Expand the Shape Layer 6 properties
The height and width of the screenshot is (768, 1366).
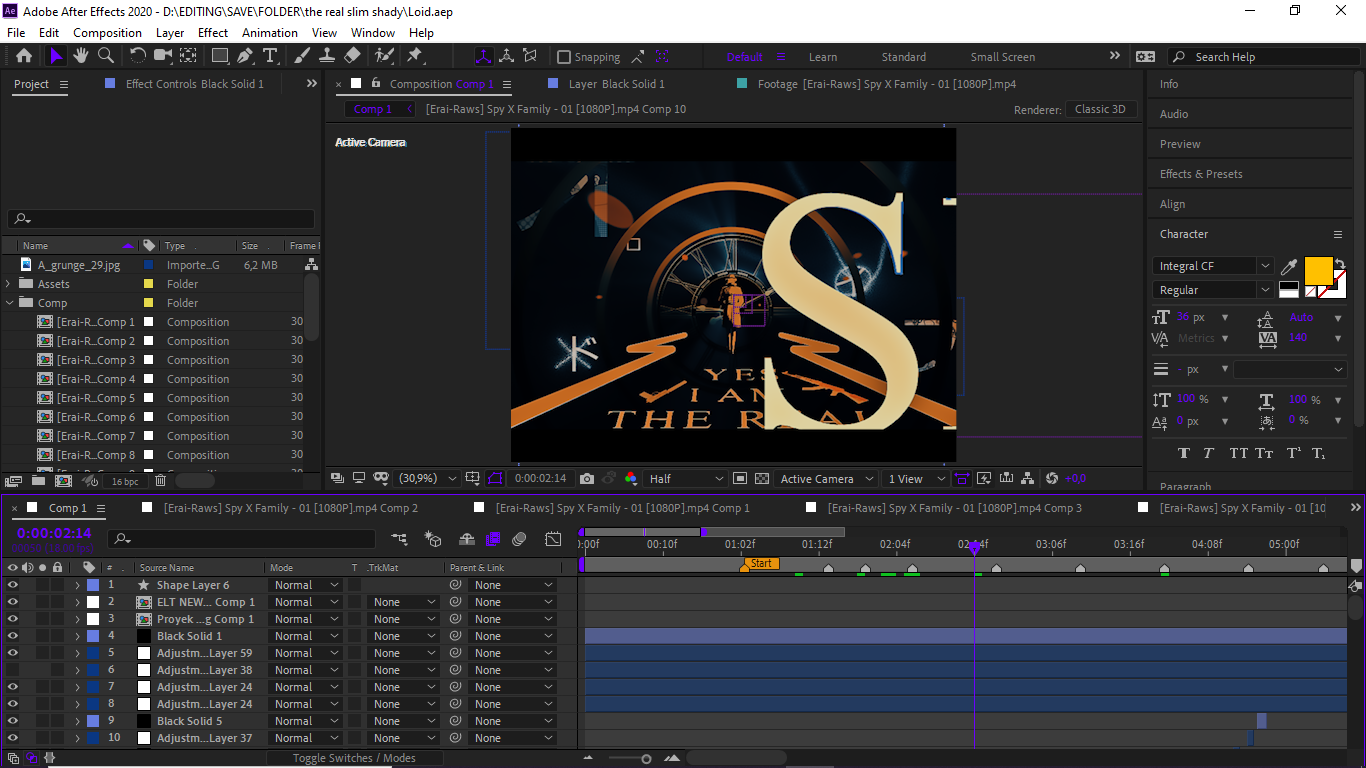point(77,585)
